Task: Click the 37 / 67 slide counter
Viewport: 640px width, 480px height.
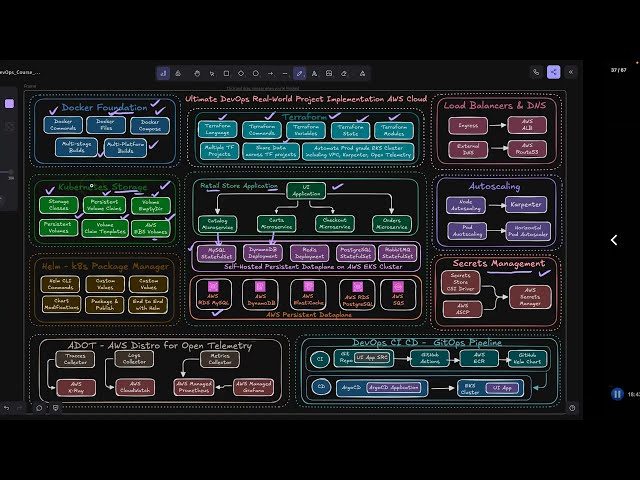Action: coord(618,70)
